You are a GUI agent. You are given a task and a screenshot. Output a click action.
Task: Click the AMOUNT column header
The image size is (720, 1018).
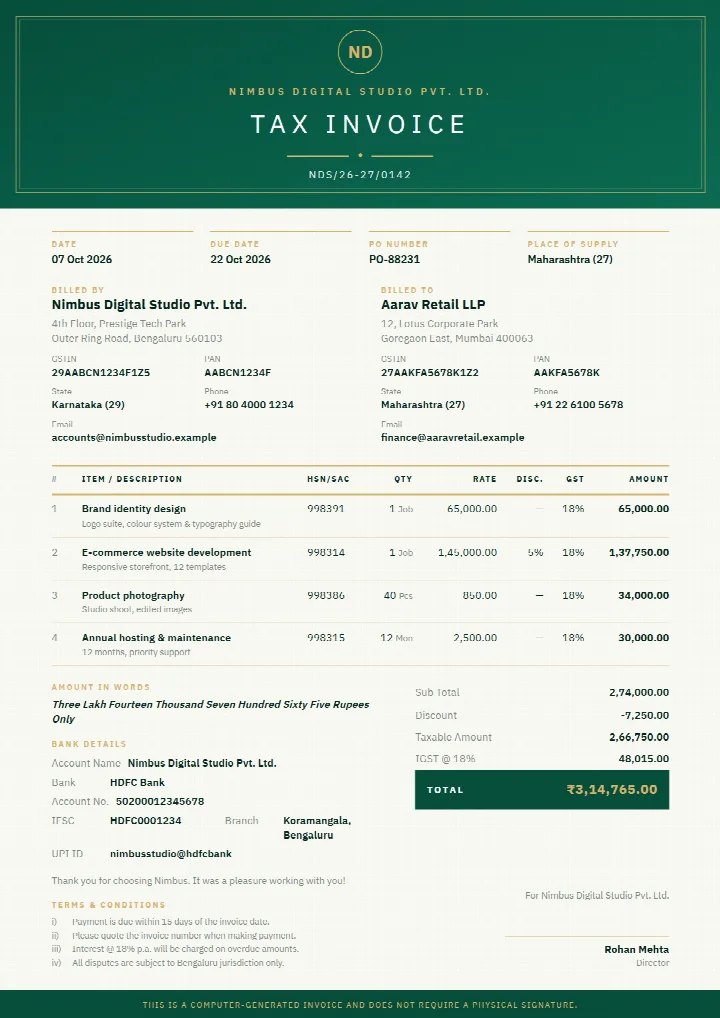649,479
